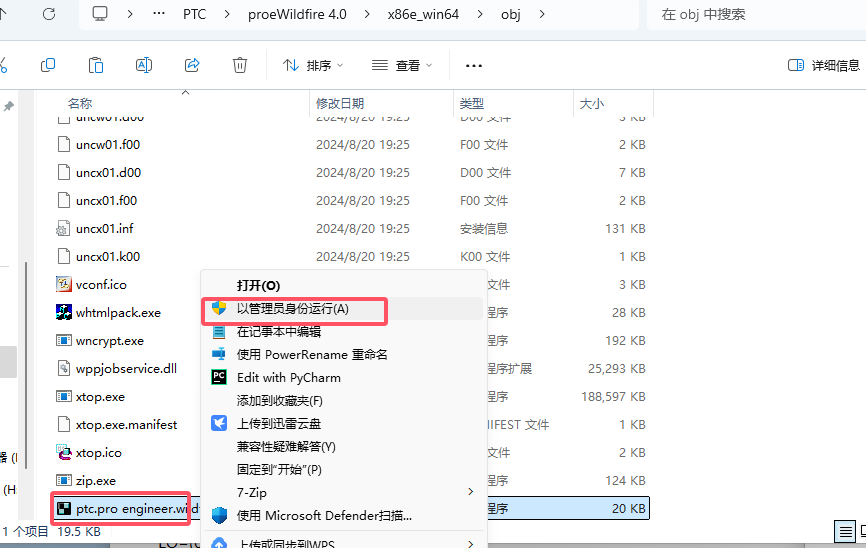Sort by the 大小 column header
The height and width of the screenshot is (548, 866).
pyautogui.click(x=592, y=103)
